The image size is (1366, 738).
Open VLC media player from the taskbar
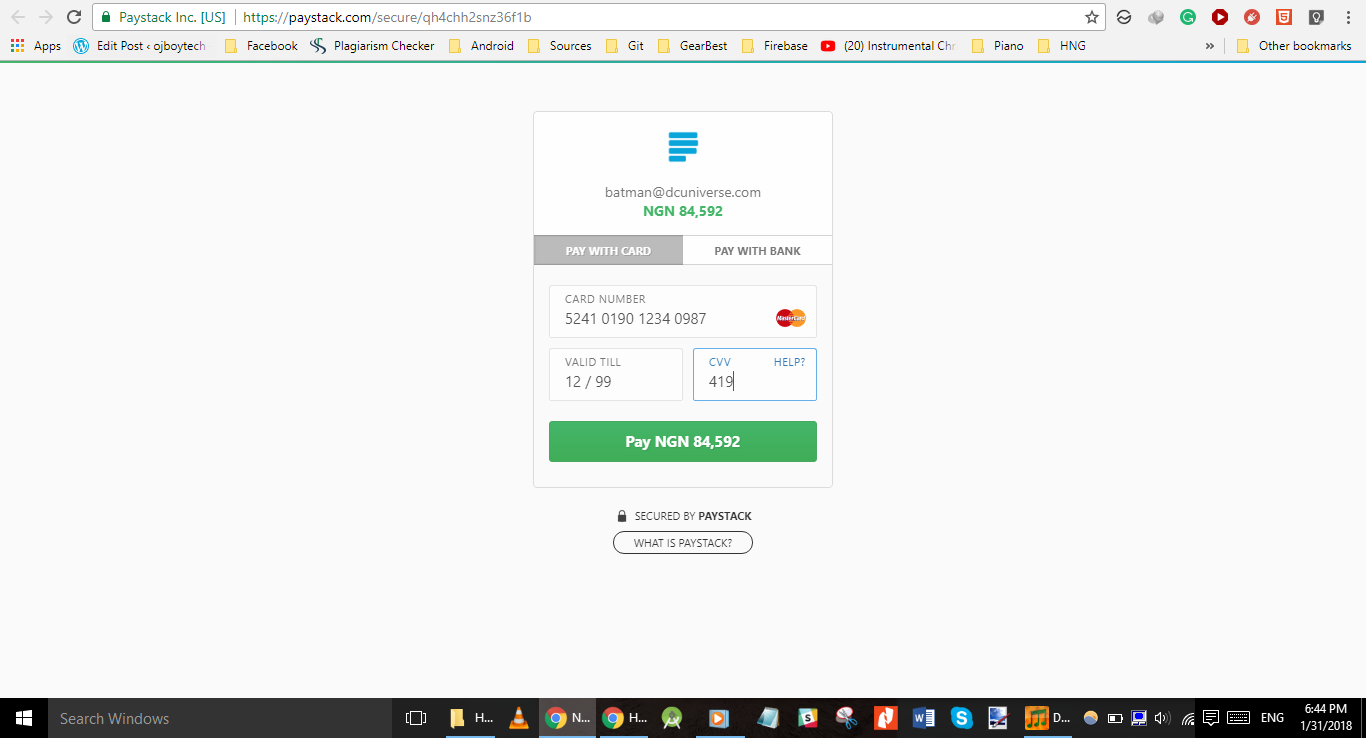(x=517, y=718)
